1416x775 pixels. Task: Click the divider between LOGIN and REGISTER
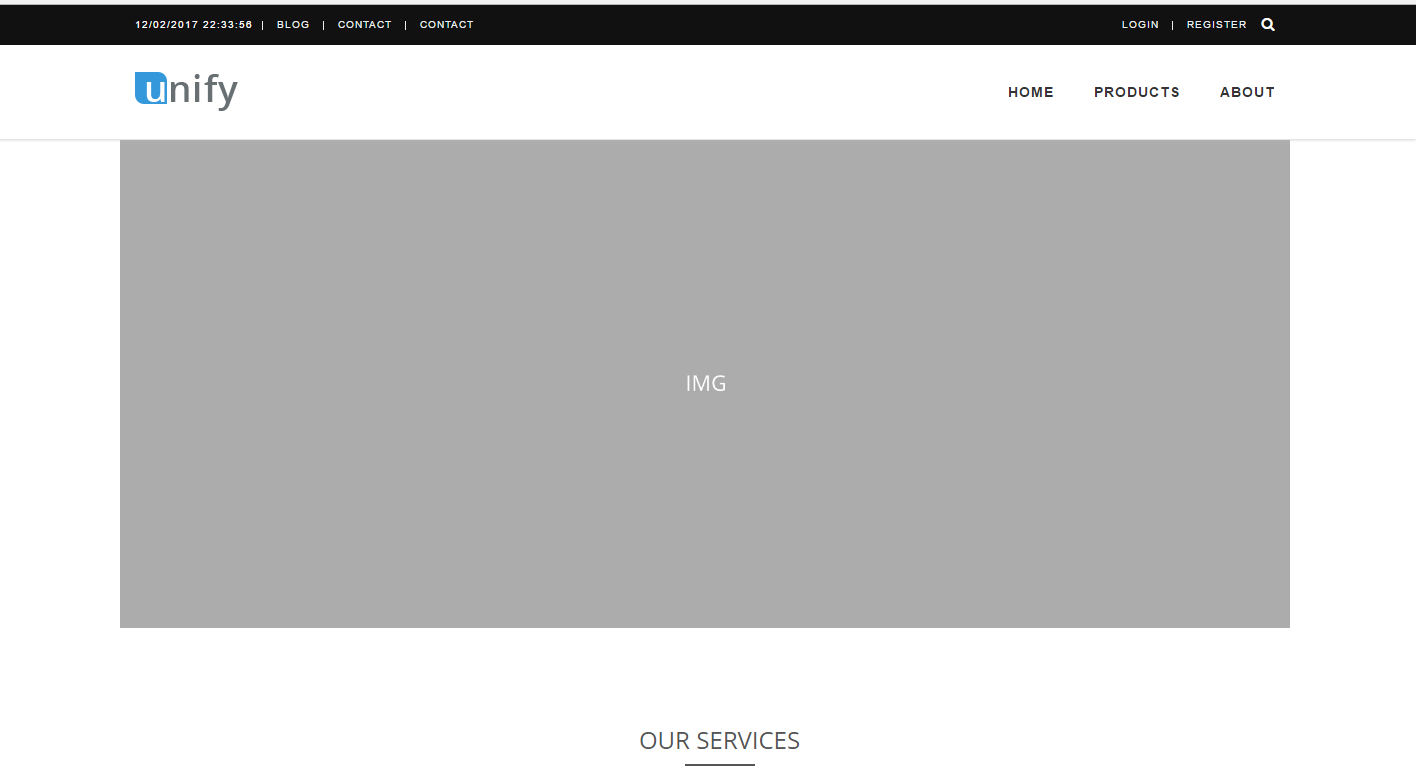1173,25
